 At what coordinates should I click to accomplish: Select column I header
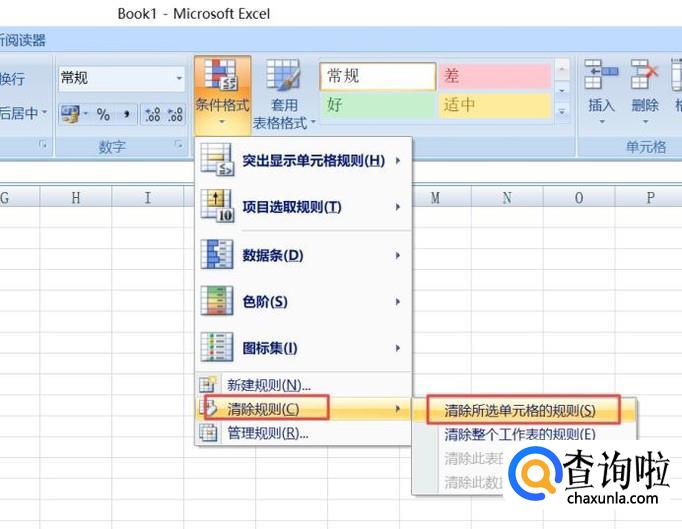tap(147, 198)
